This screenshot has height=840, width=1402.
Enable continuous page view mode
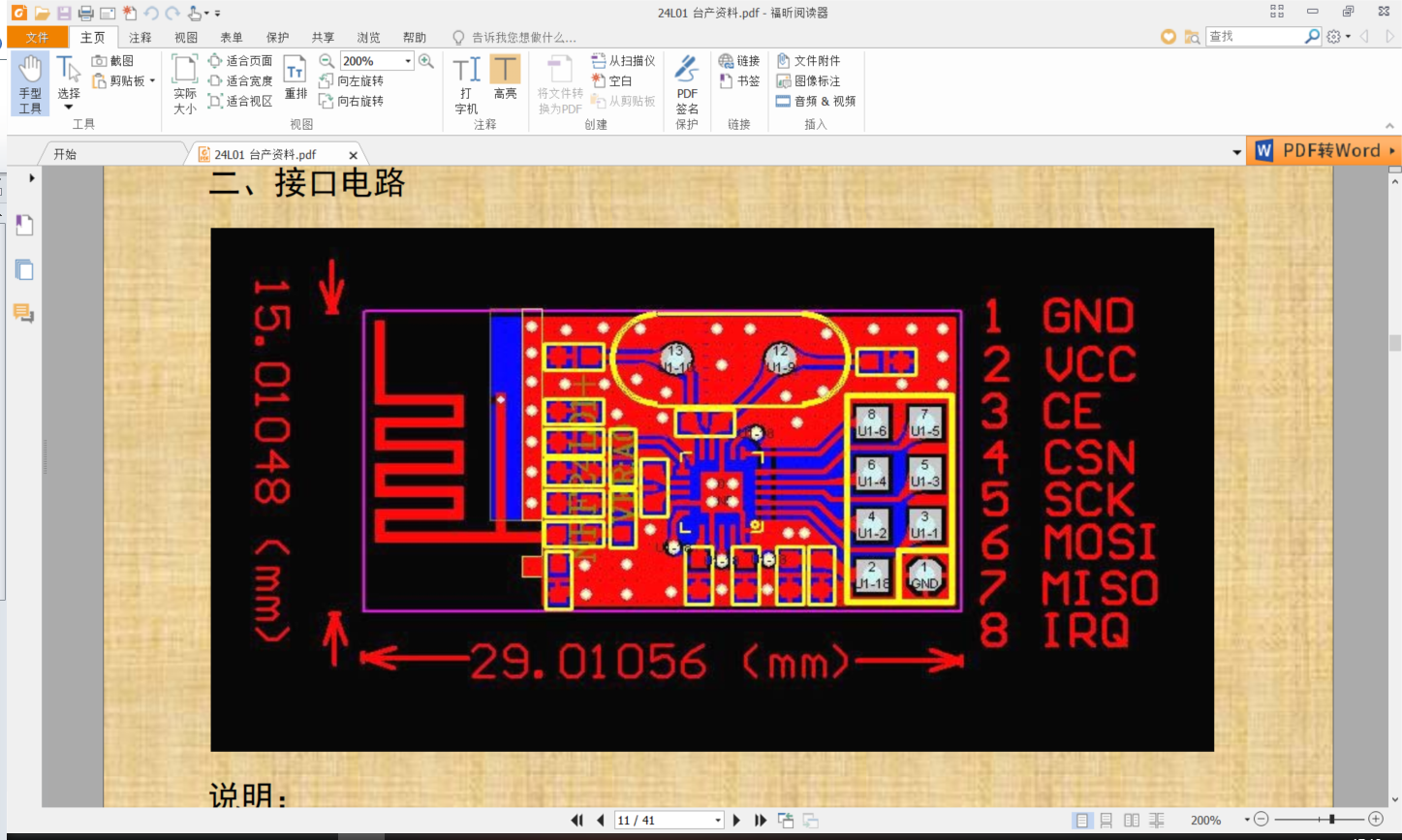[x=1106, y=821]
